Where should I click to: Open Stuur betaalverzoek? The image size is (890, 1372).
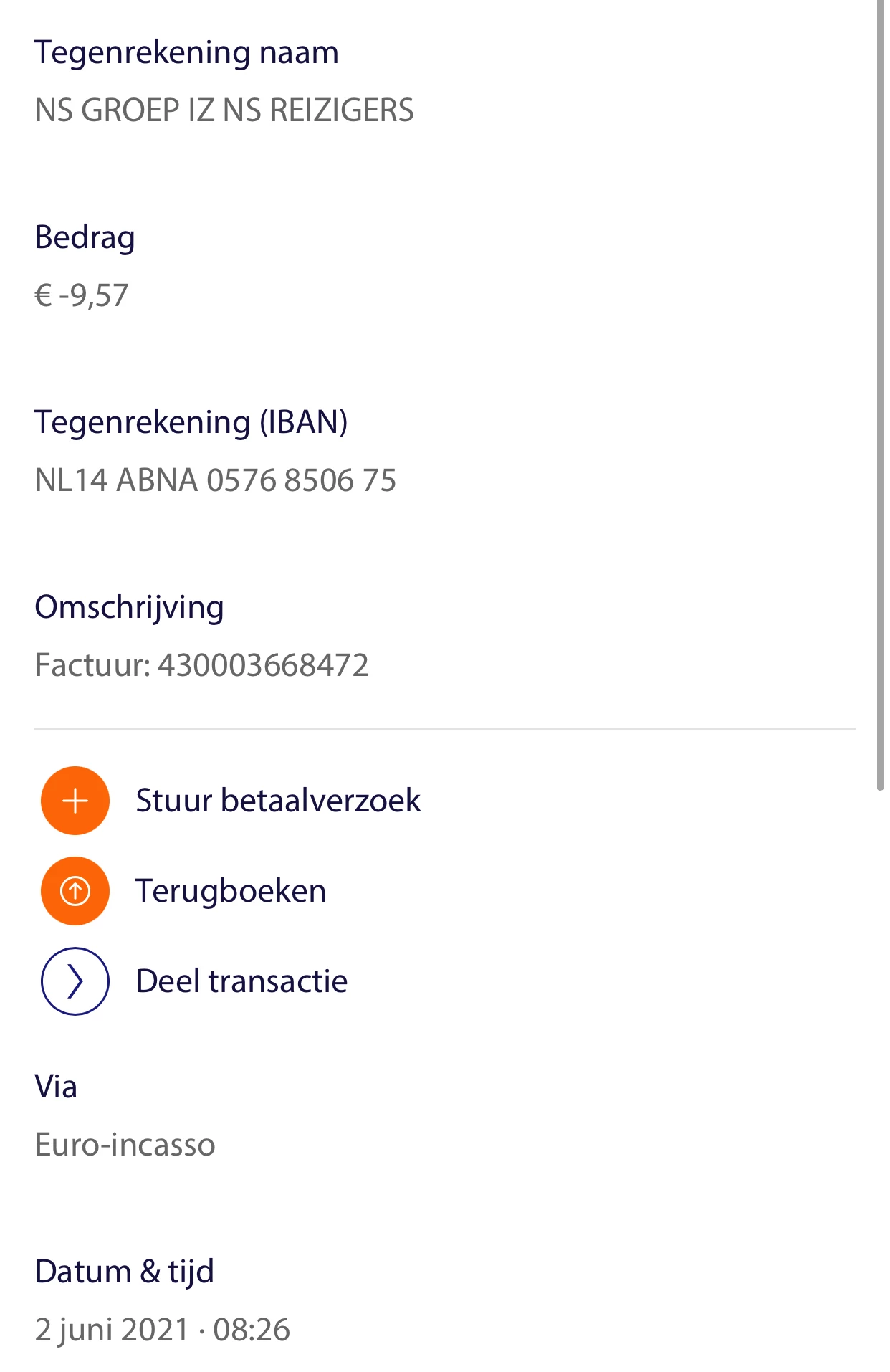tap(278, 801)
